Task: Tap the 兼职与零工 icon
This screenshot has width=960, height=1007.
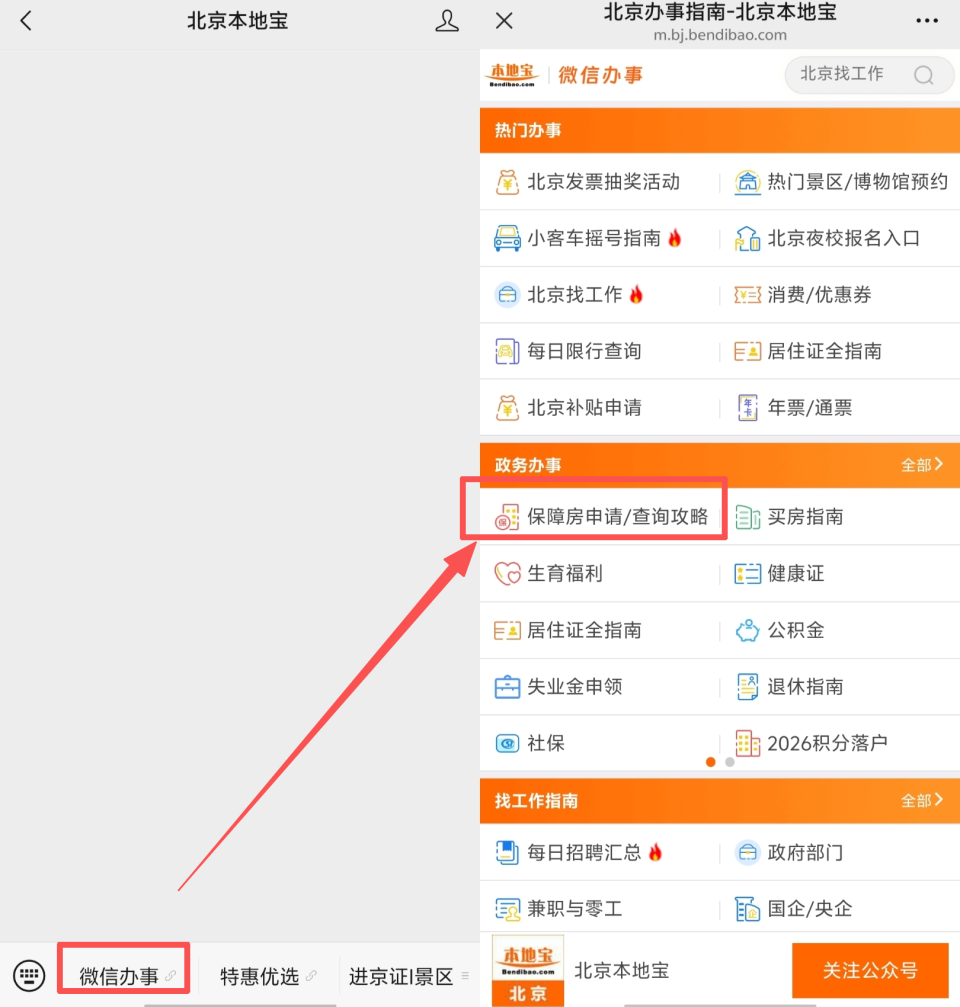Action: point(507,909)
